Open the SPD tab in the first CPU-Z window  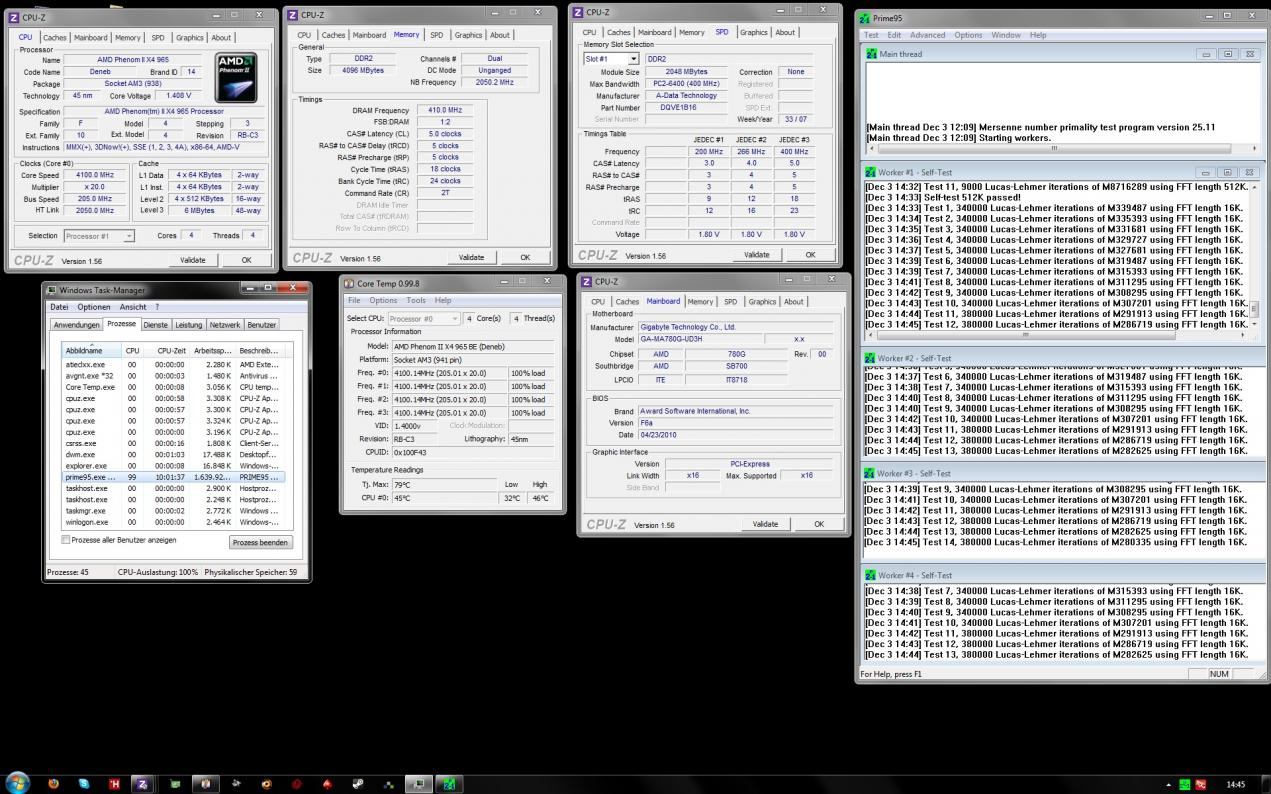click(x=158, y=38)
